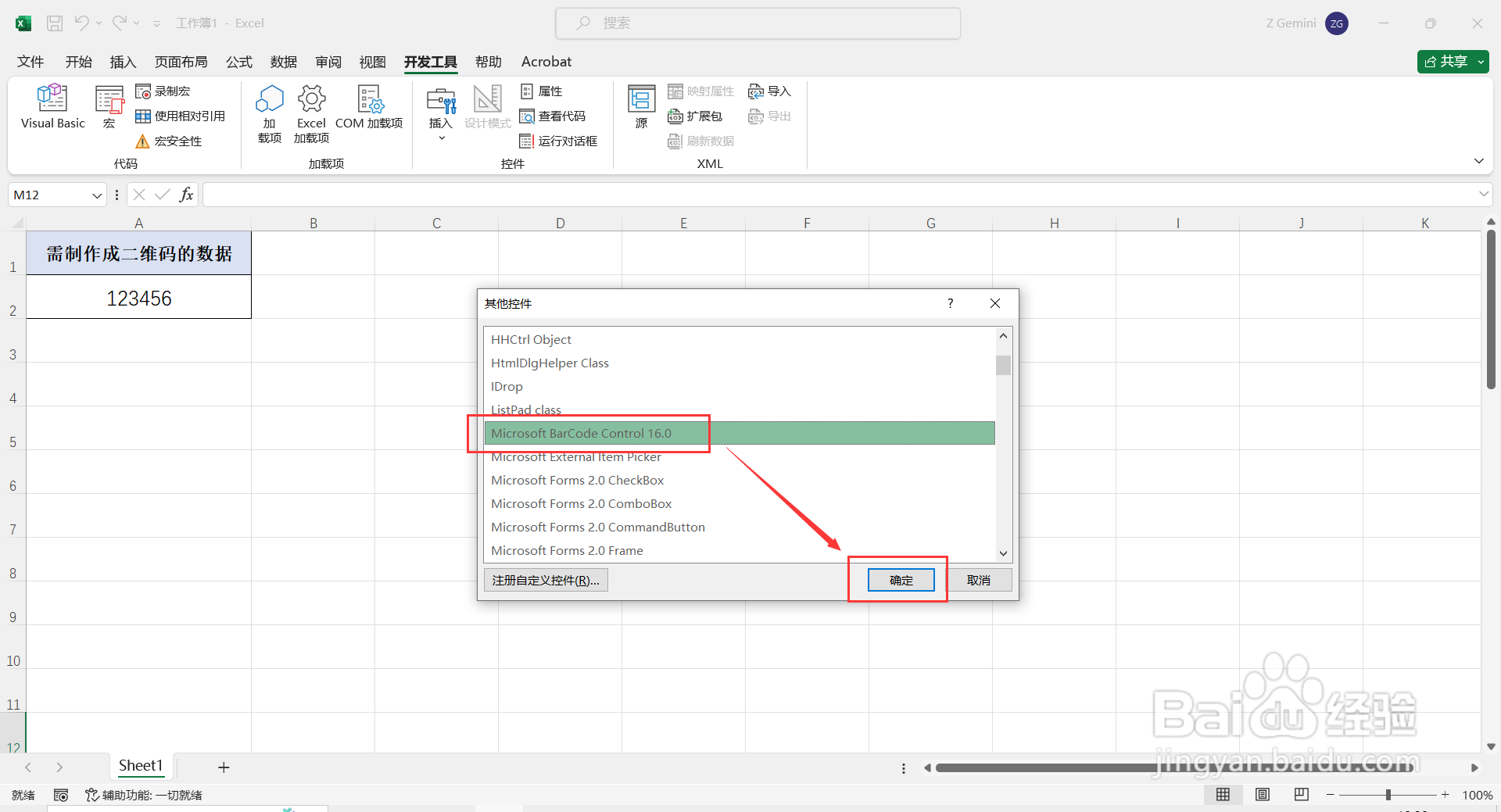Switch to the Home (开始) tab
This screenshot has width=1501, height=812.
[78, 62]
